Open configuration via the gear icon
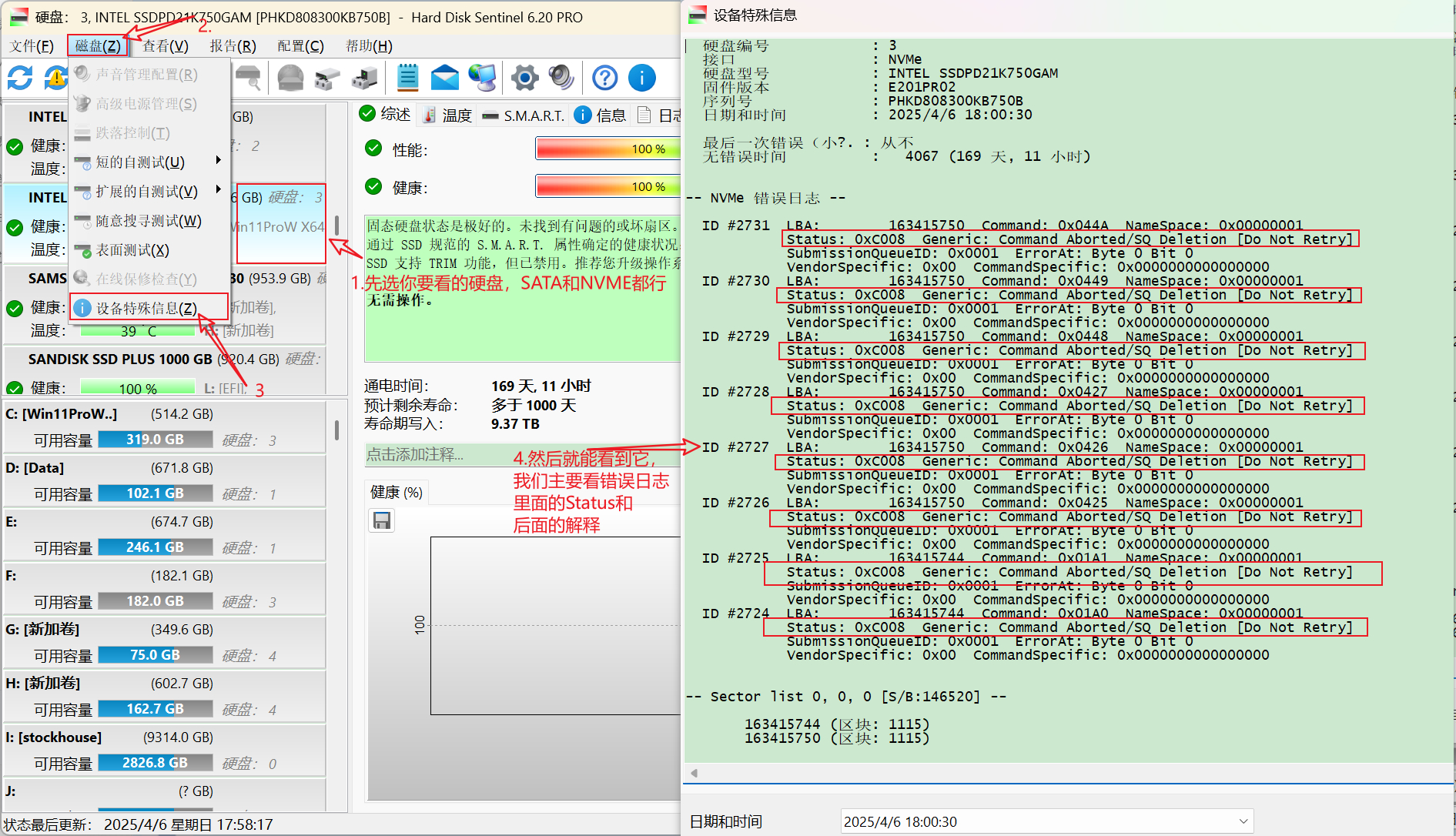The image size is (1456, 836). [x=524, y=78]
